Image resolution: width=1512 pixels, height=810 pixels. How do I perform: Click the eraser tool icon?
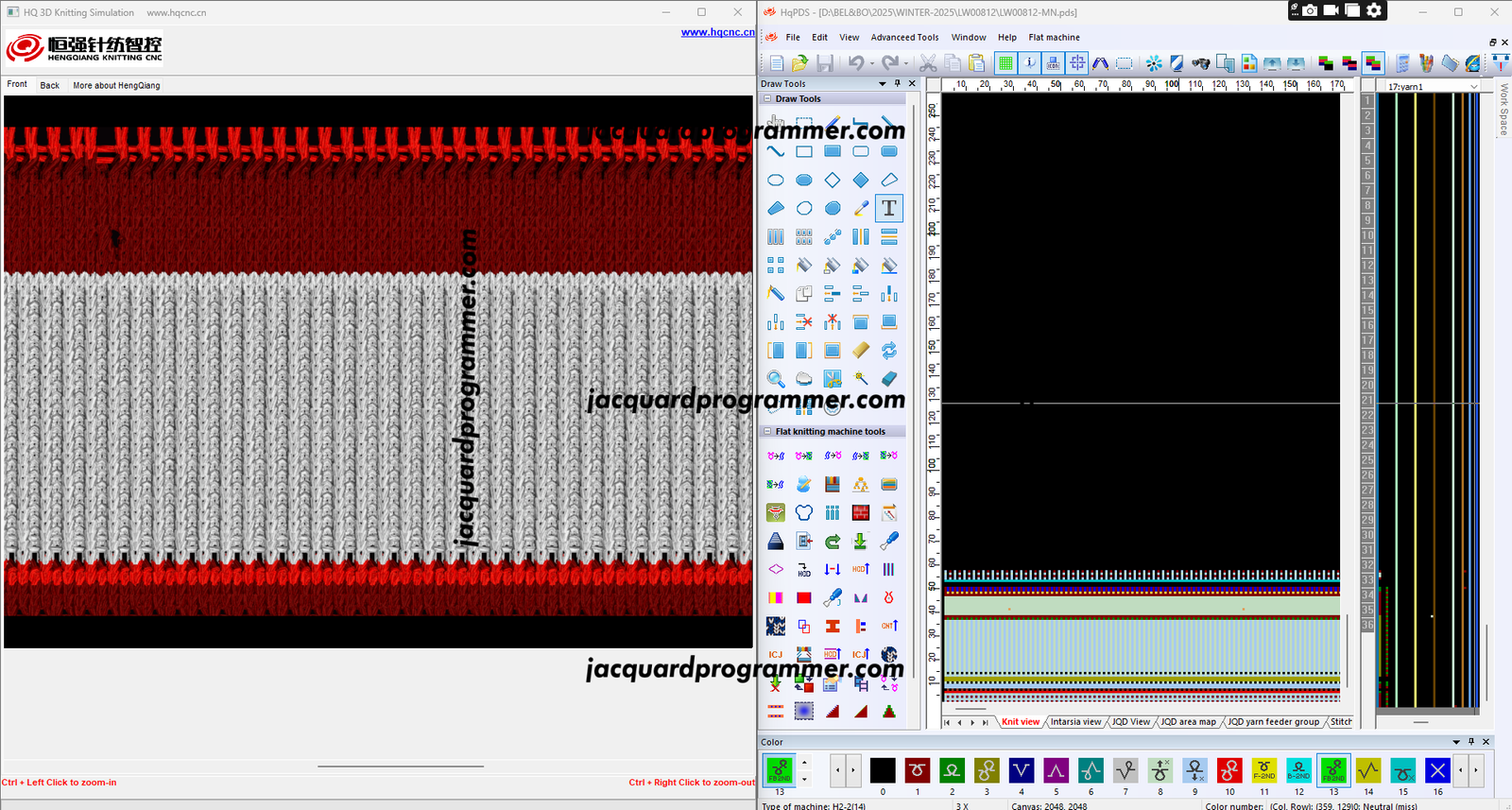pos(888,379)
